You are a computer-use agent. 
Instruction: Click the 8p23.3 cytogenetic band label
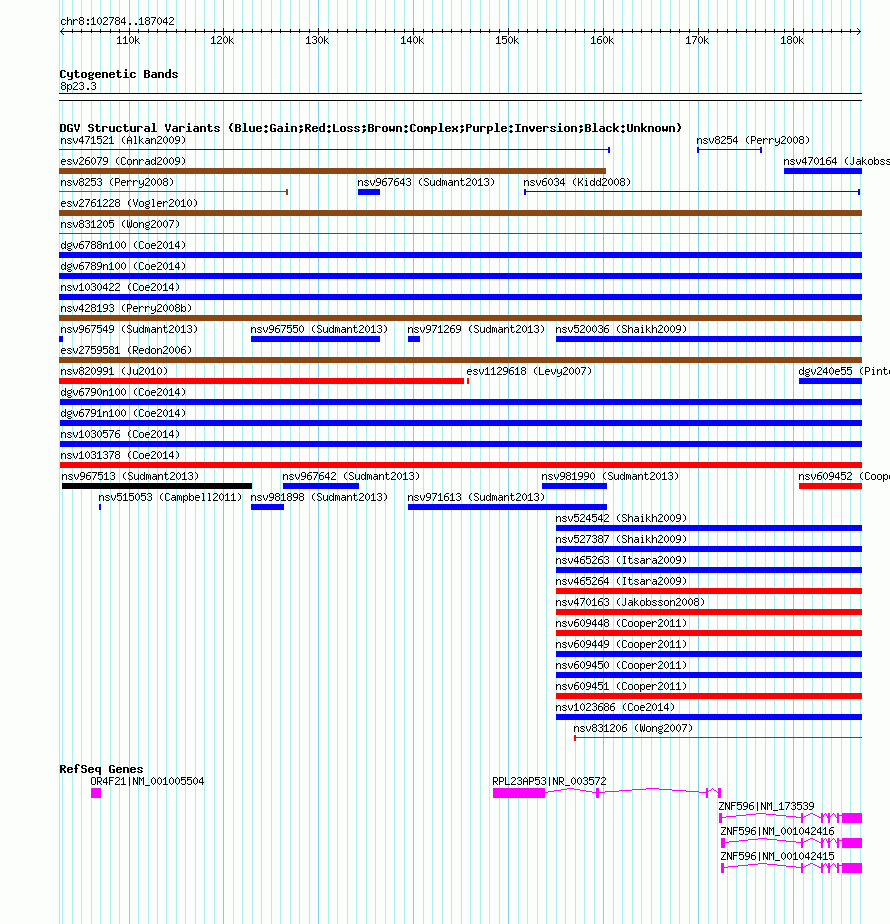pyautogui.click(x=78, y=87)
